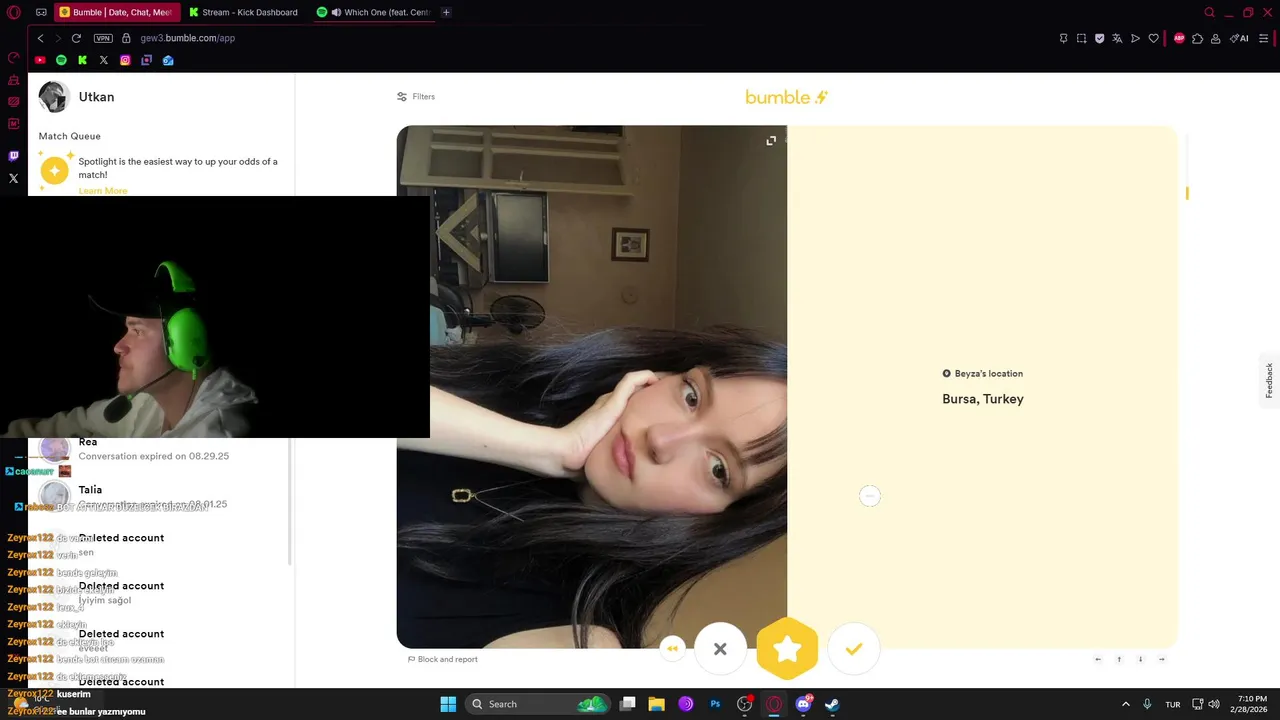This screenshot has height=720, width=1280.
Task: Pass on Beyza with the X button
Action: tap(720, 649)
